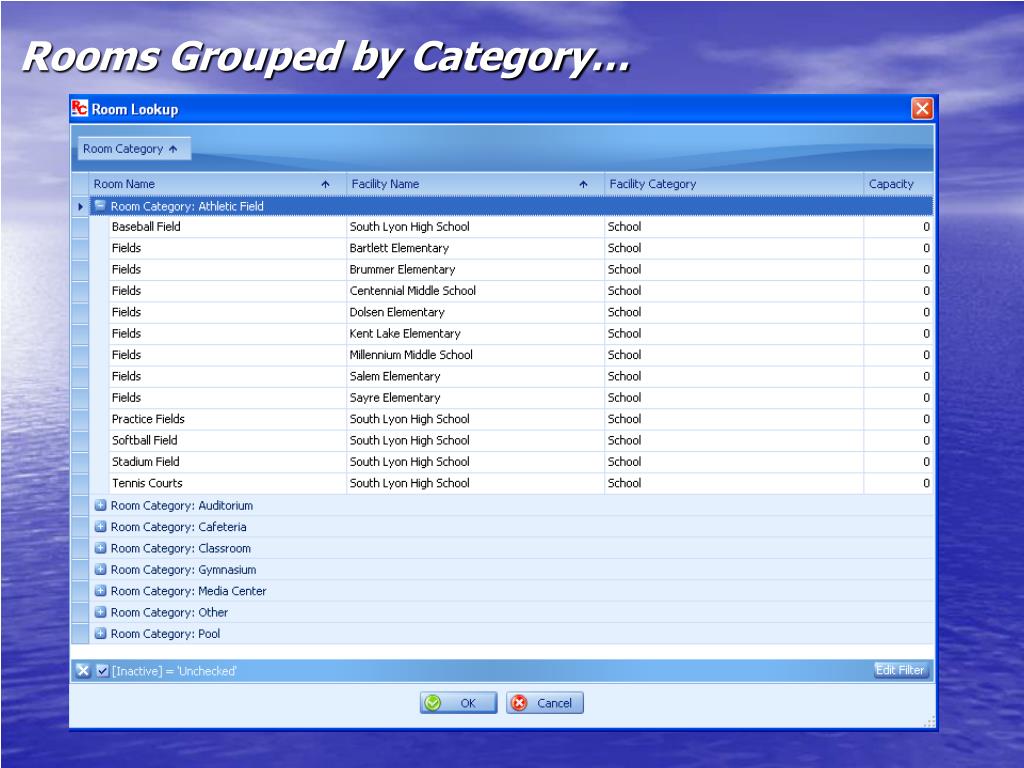Expand Room Category: Media Center

(101, 591)
